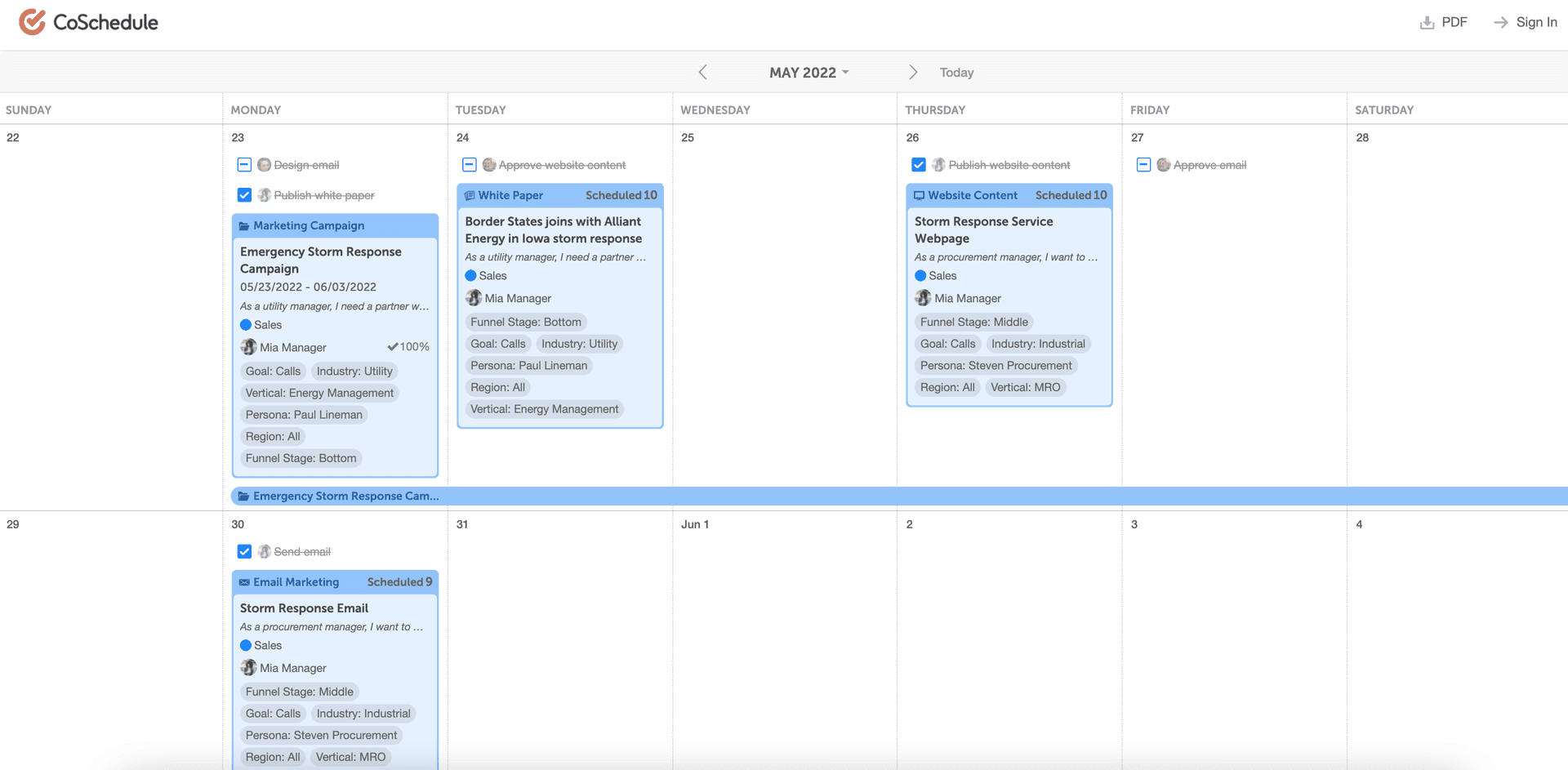Image resolution: width=1568 pixels, height=770 pixels.
Task: Click the folder icon on the Emergency Storm Response bar
Action: 242,496
